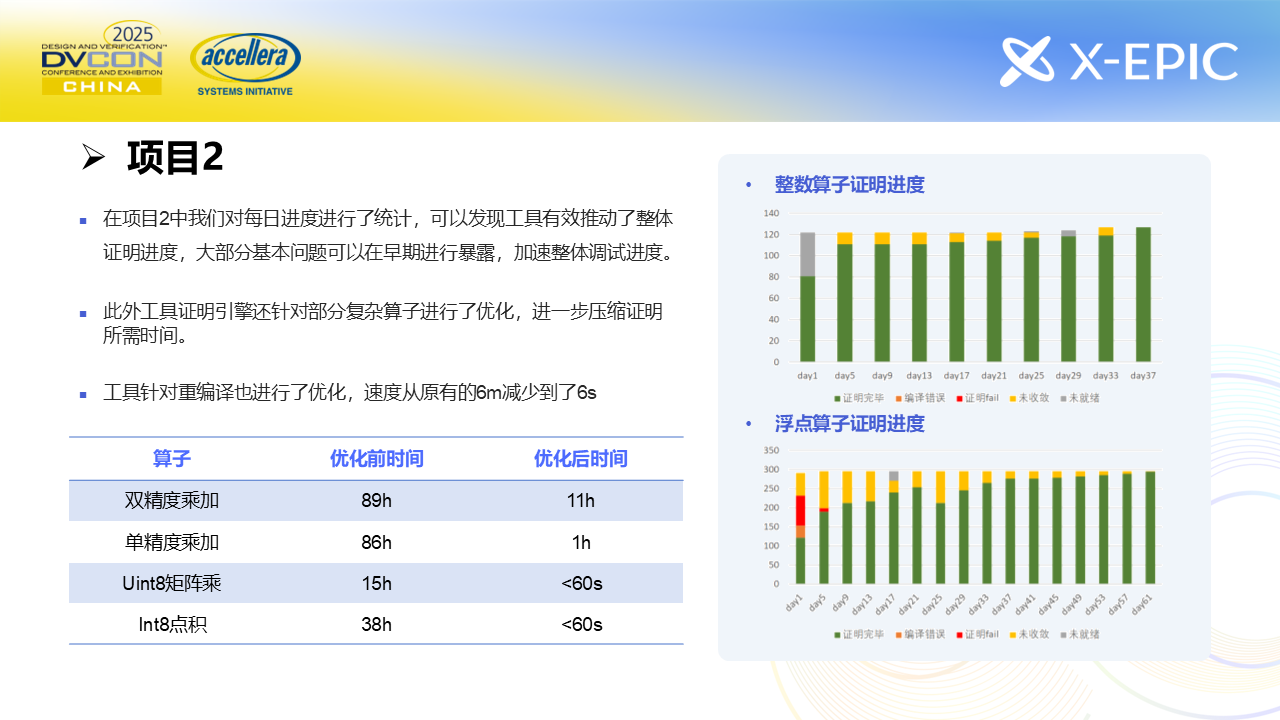Click the 38h cell in Int8点积 row
This screenshot has width=1280, height=720.
coord(377,625)
